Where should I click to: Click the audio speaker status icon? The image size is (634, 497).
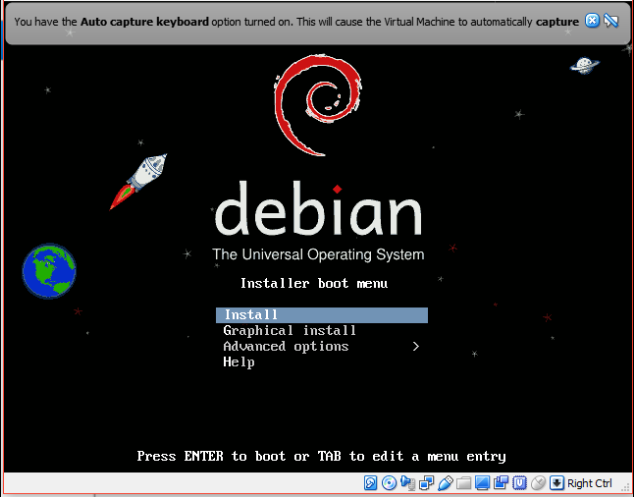point(408,483)
